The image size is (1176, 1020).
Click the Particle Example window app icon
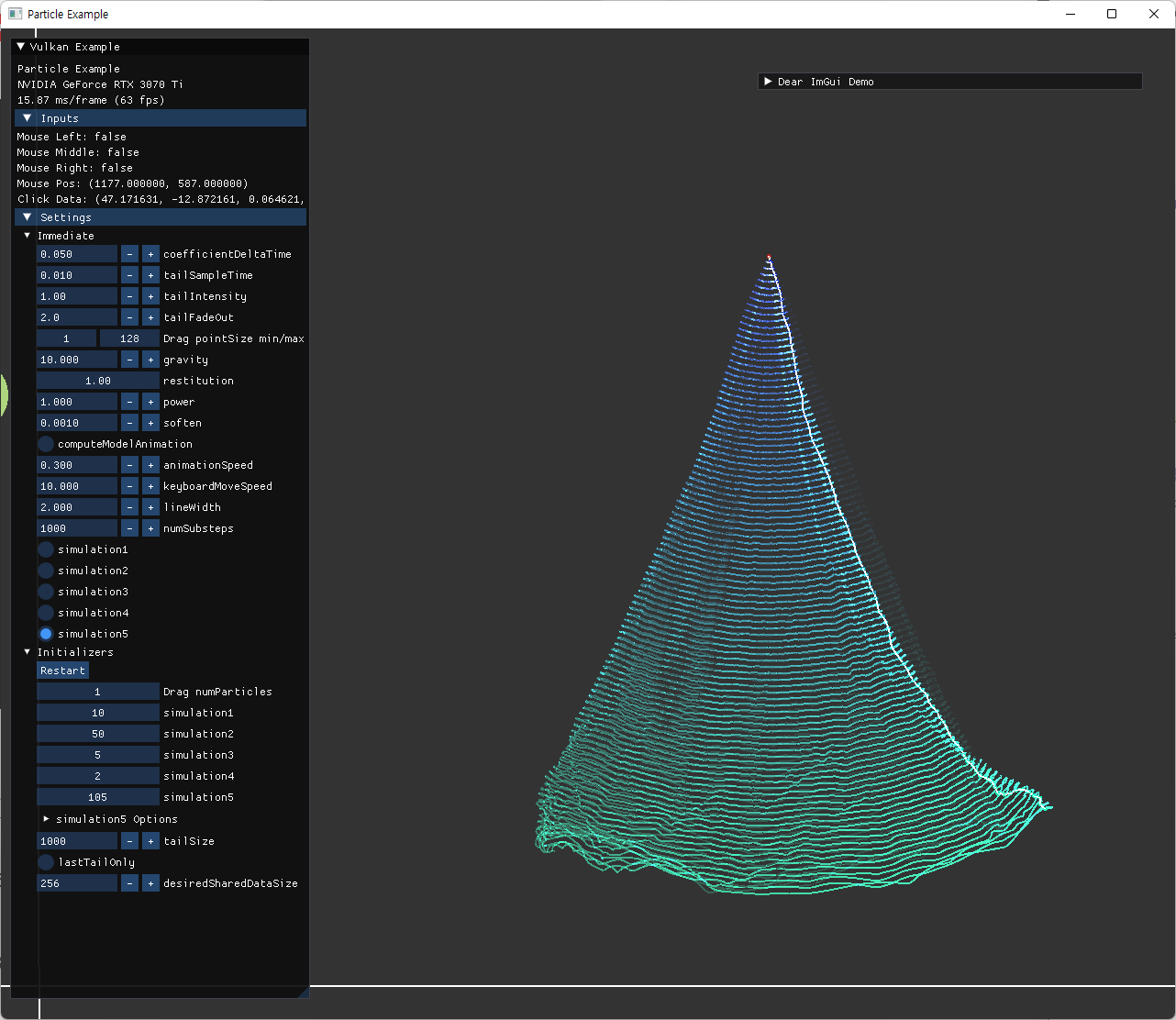pos(15,14)
